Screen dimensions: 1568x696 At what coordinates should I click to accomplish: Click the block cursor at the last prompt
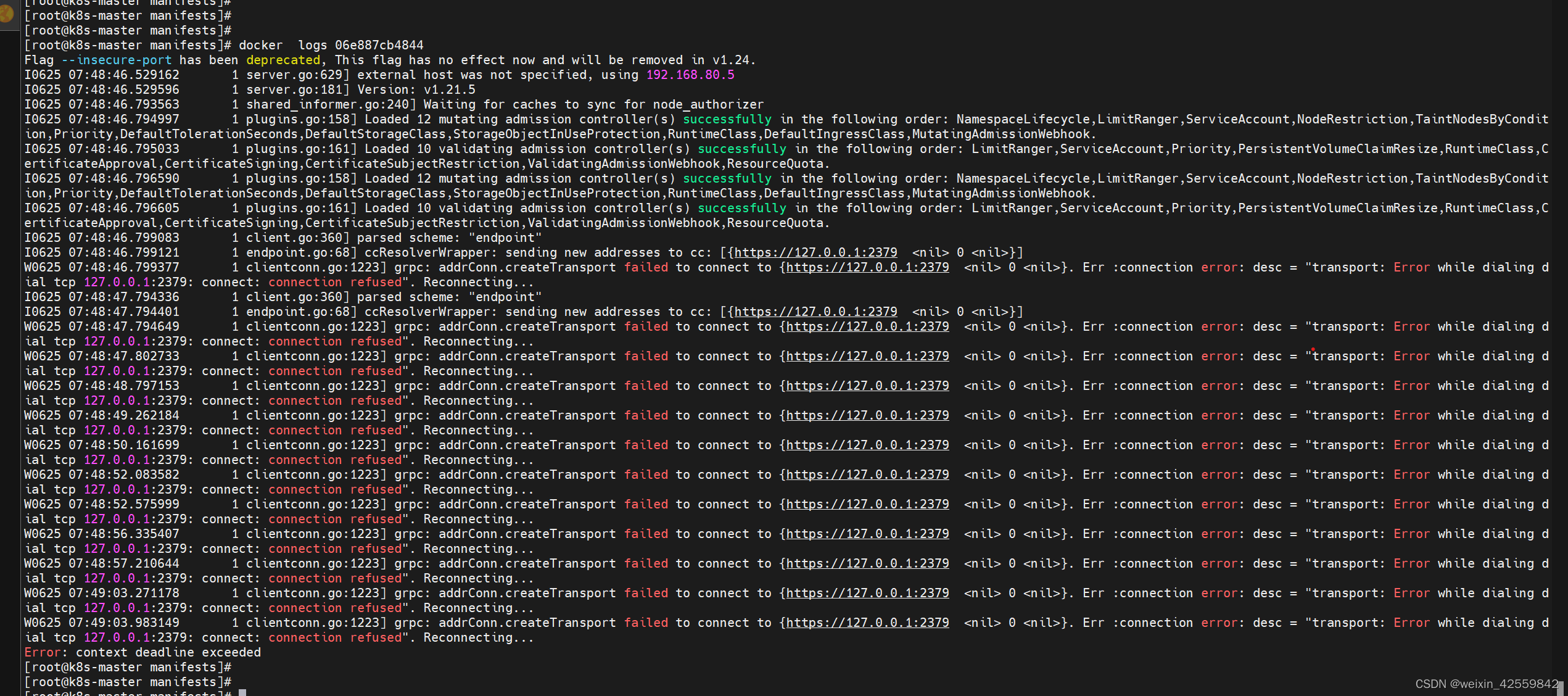(242, 693)
